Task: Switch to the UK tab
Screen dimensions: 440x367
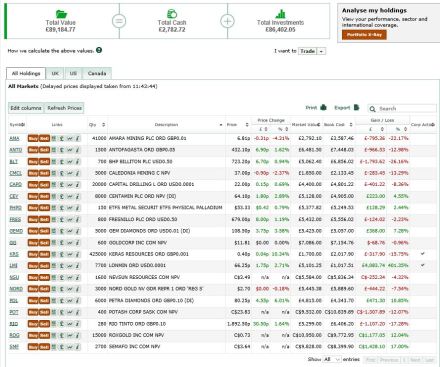Action: coord(55,73)
